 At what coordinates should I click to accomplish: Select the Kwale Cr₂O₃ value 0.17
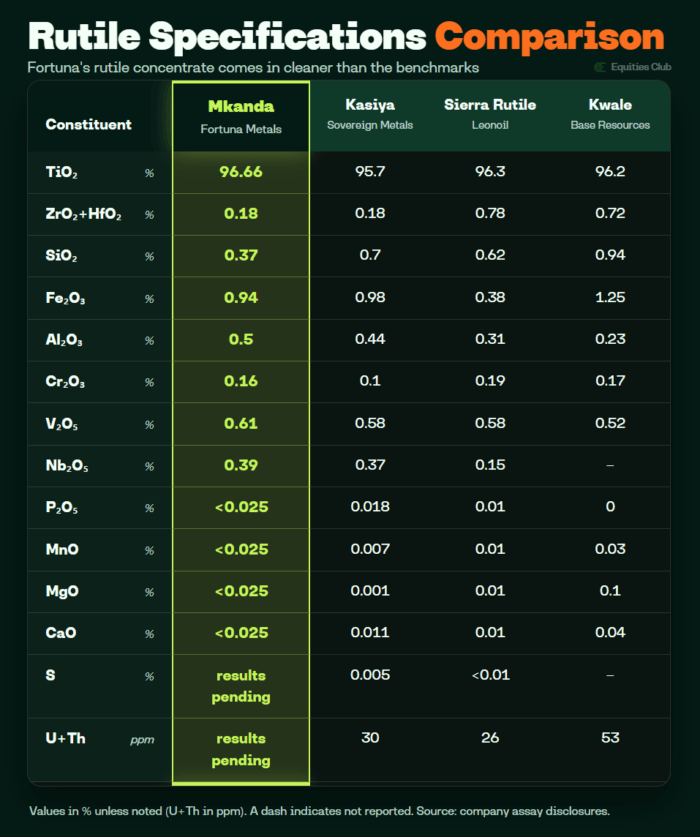610,380
